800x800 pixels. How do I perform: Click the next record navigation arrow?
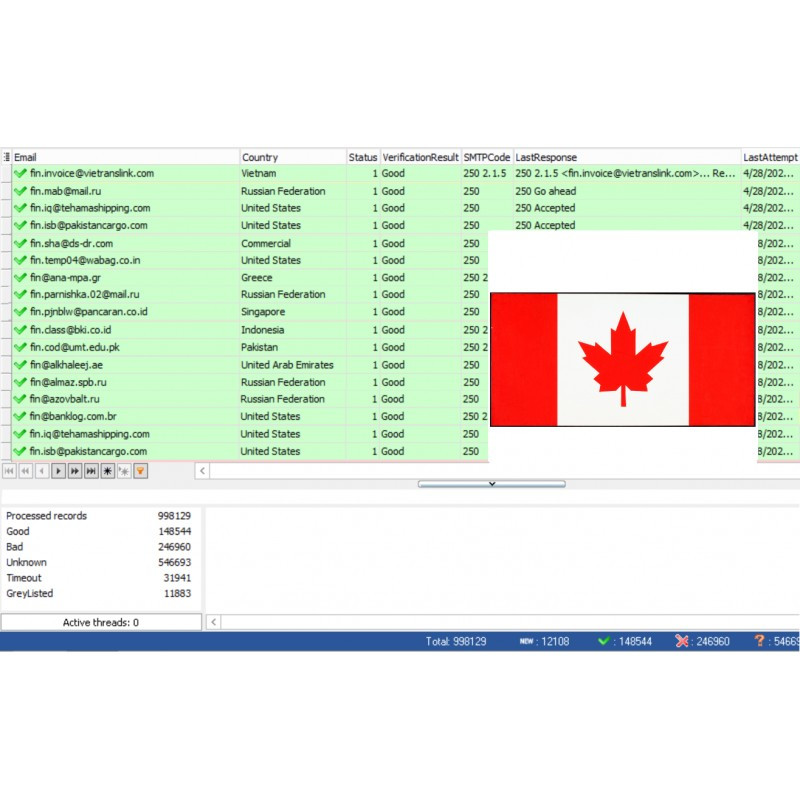(x=58, y=470)
